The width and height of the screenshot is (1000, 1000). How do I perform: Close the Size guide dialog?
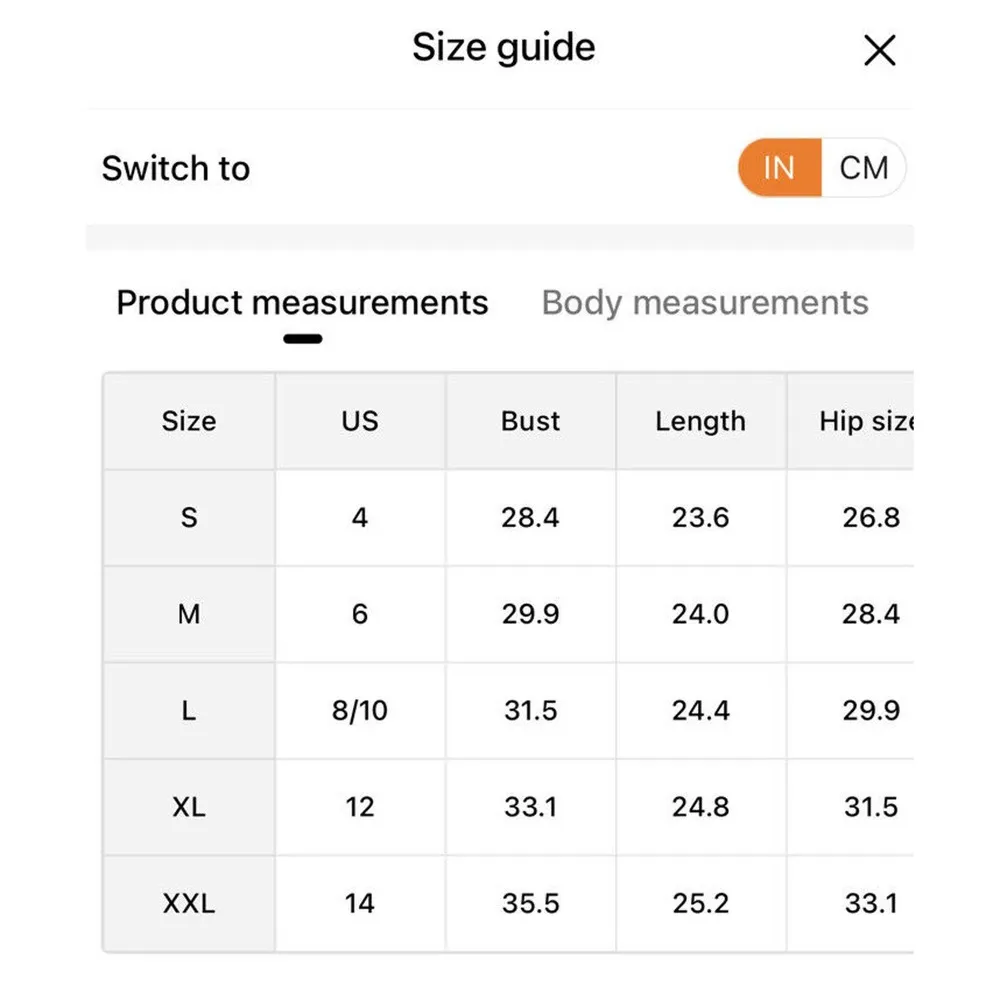879,50
